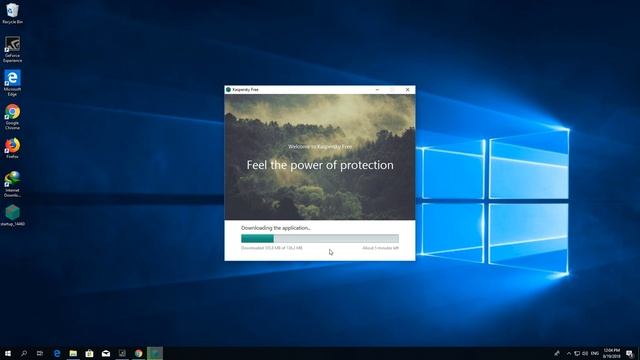Select the Microsoft Edge desktop shortcut
The image size is (640, 360).
(x=12, y=83)
